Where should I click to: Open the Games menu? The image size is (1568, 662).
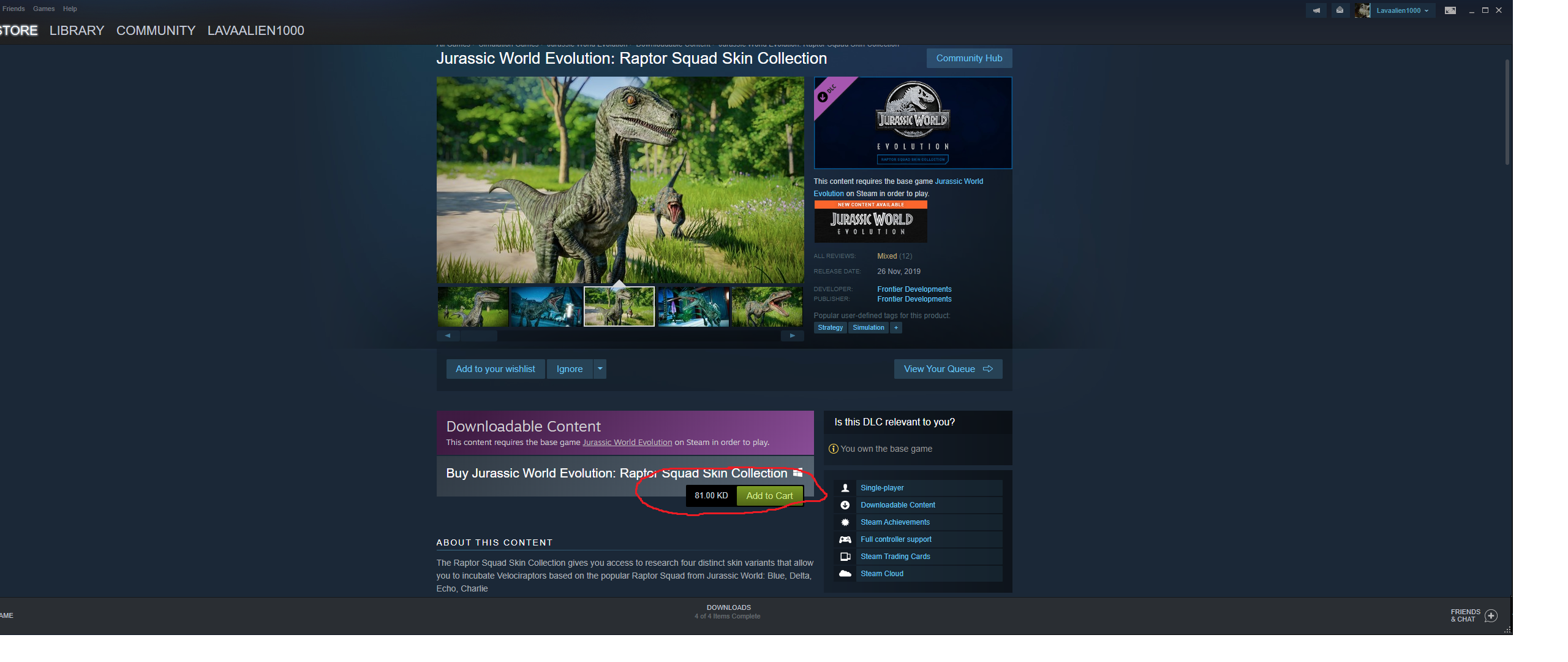pos(43,9)
